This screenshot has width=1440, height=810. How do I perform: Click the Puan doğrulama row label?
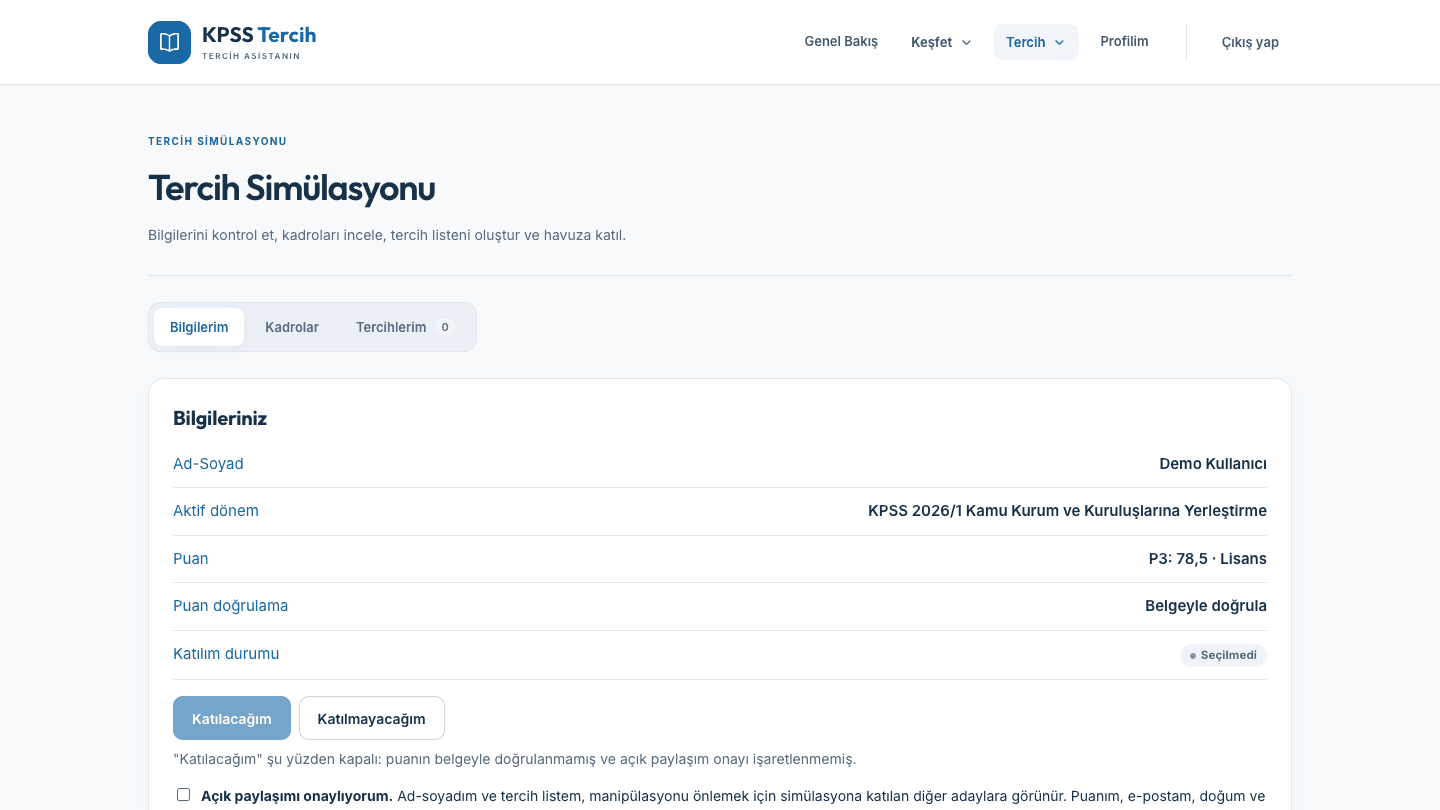coord(231,606)
